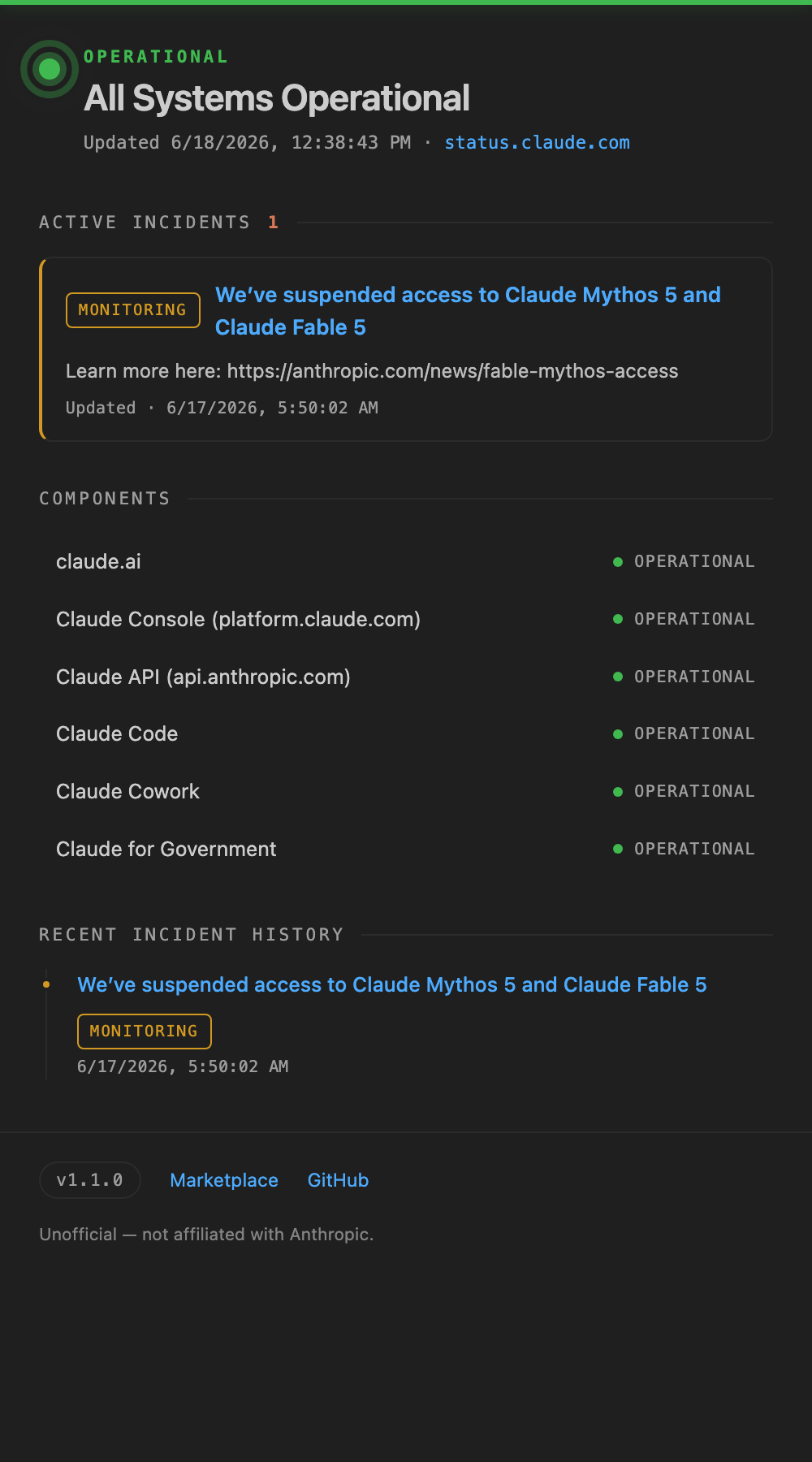The height and width of the screenshot is (1462, 812).
Task: Click the 'Unofficial — not affiliated with Anthropic' note
Action: pyautogui.click(x=206, y=1235)
